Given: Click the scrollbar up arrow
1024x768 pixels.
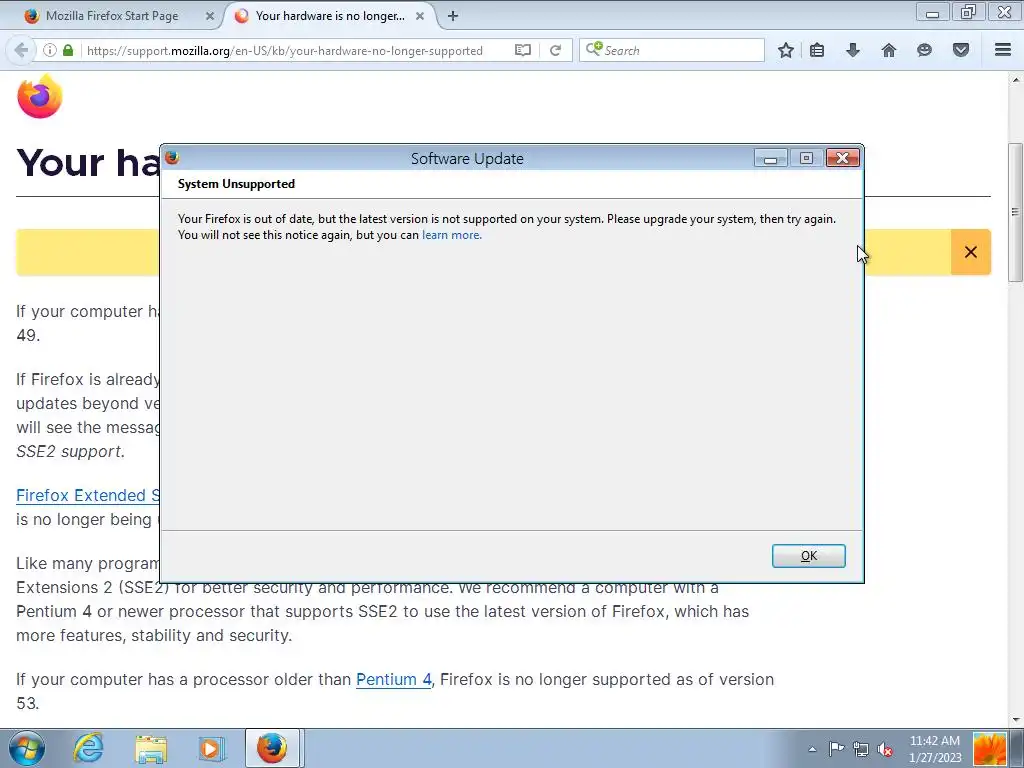Looking at the screenshot, I should click(x=1015, y=80).
